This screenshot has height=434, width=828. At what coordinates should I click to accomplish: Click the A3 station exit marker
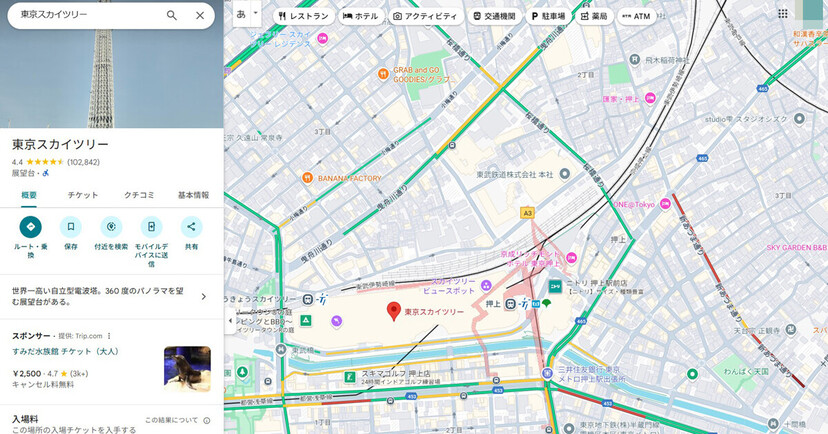click(527, 213)
